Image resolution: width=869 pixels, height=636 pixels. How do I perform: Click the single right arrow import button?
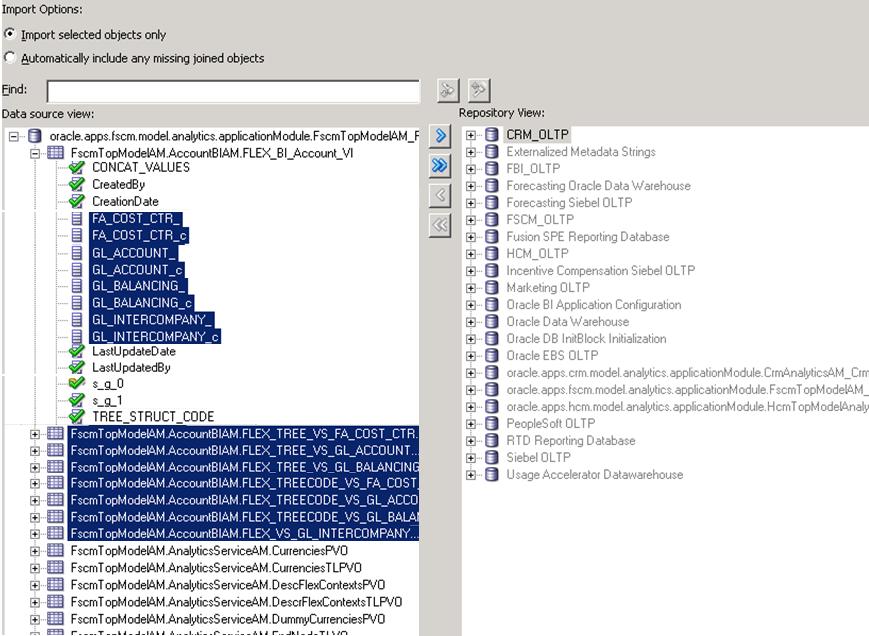442,134
